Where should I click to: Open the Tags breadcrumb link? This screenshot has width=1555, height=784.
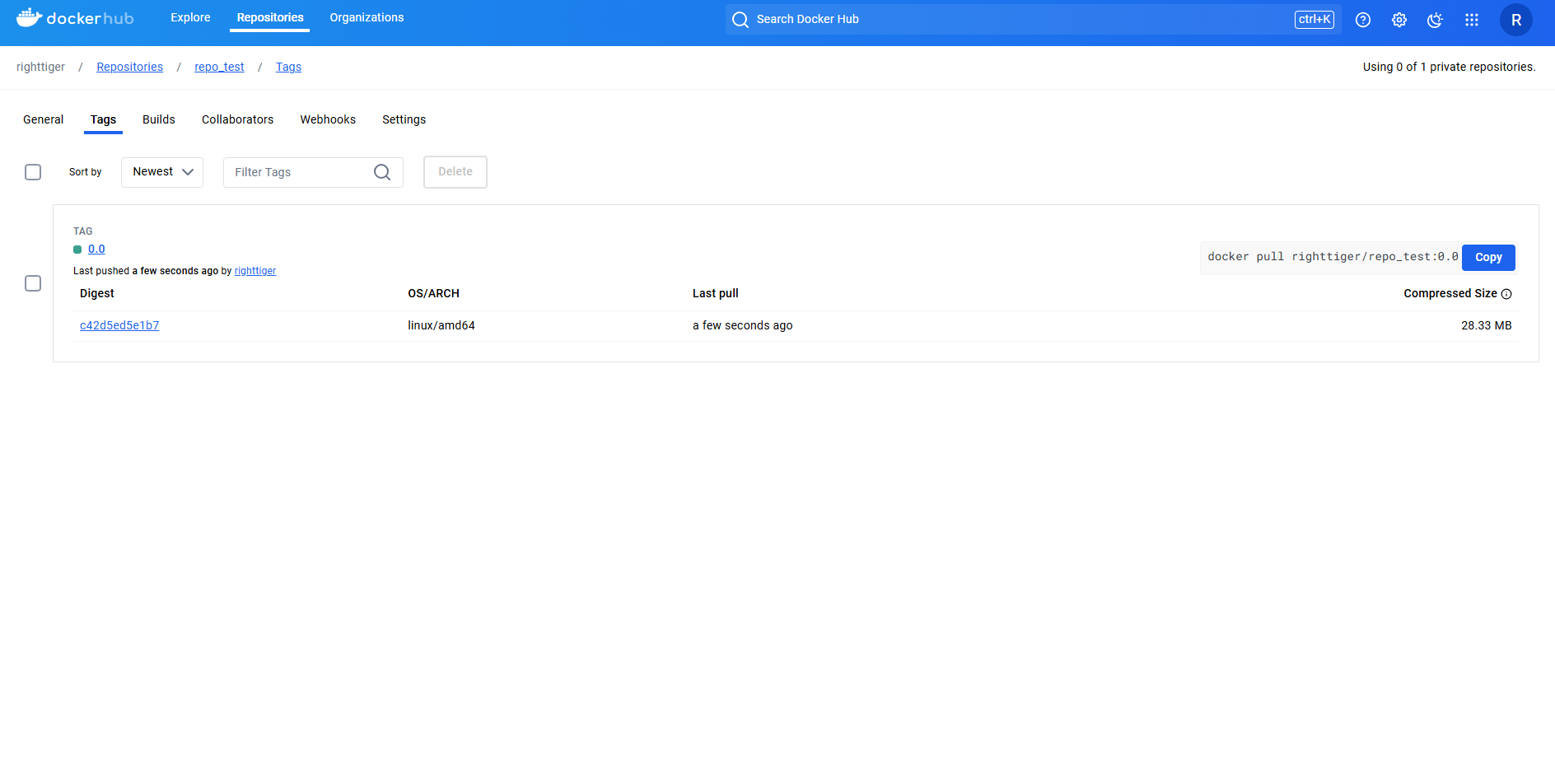coord(288,67)
